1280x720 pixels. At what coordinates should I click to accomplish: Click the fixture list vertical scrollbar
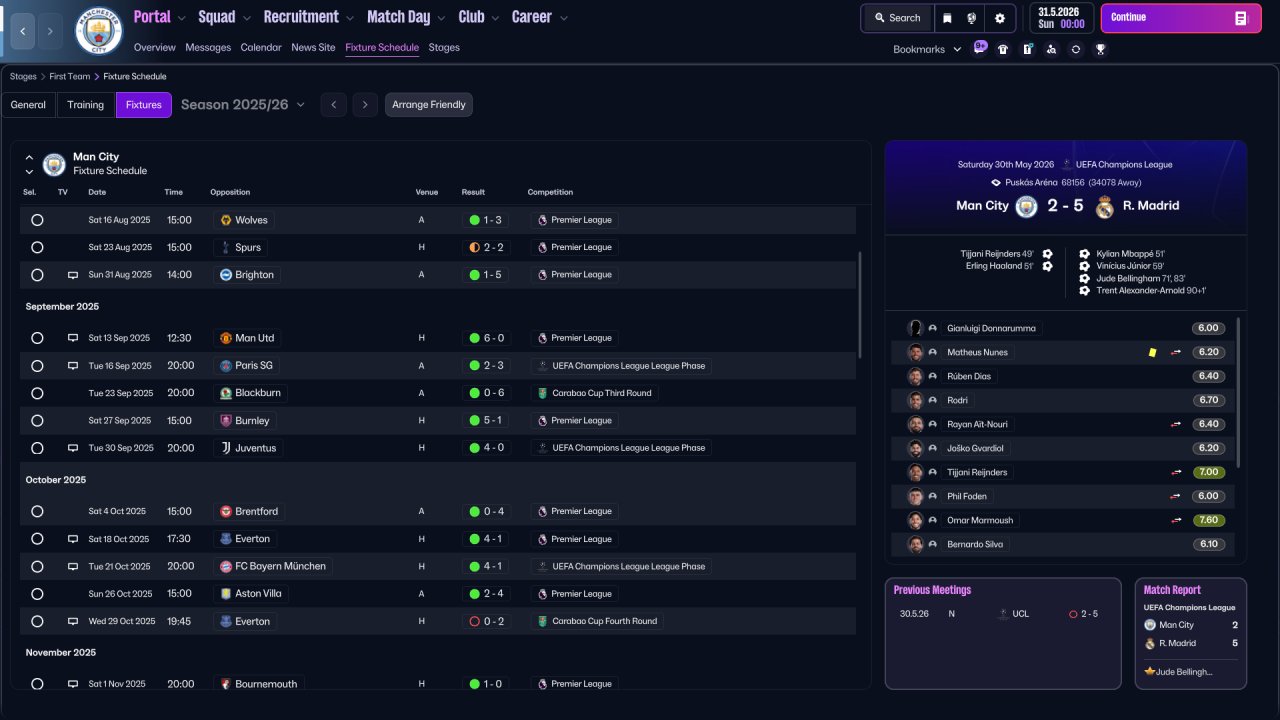(859, 305)
